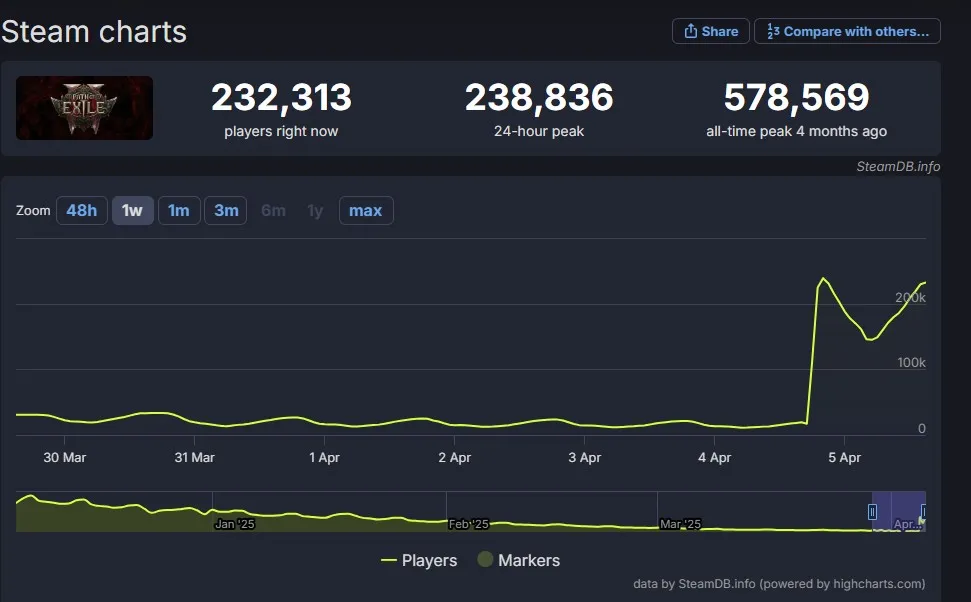The image size is (971, 602).
Task: Click the right navigator range handle
Action: 923,512
